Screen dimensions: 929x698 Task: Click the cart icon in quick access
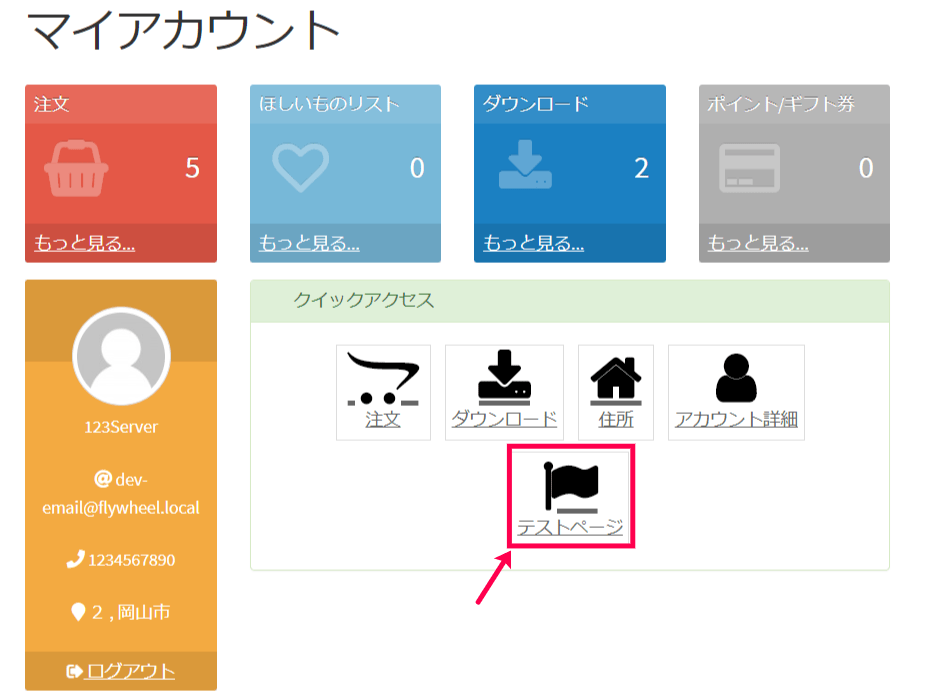(383, 379)
